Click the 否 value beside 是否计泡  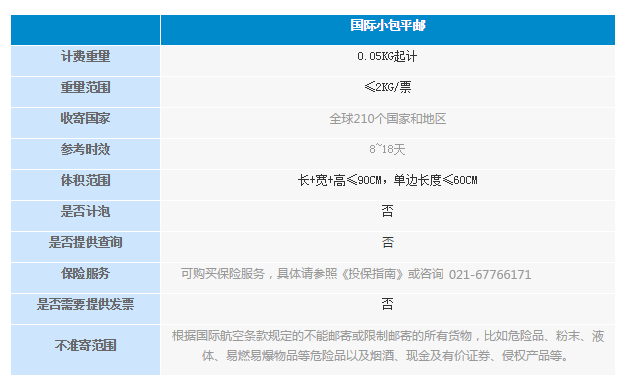click(387, 211)
